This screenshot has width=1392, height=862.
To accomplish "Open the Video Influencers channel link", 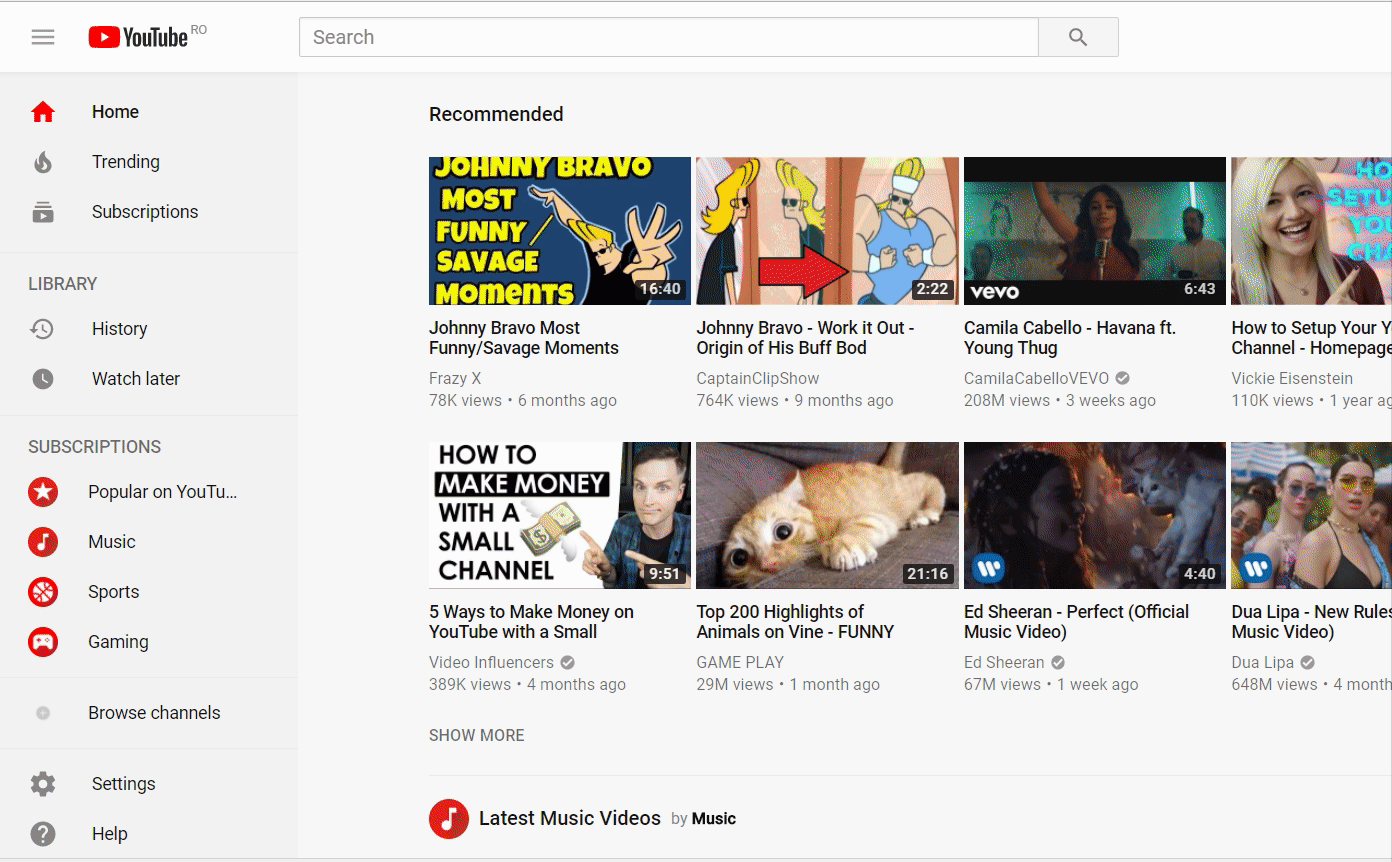I will pos(491,662).
